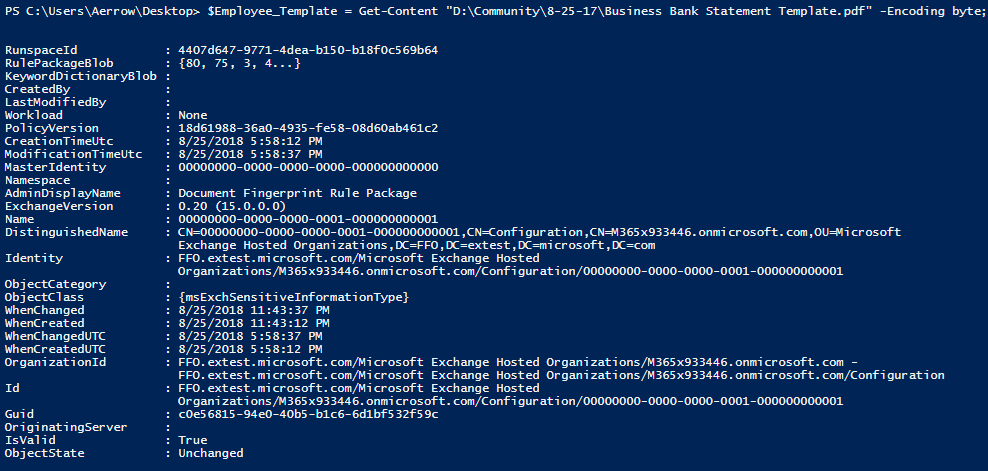The width and height of the screenshot is (988, 471).
Task: Click the IsValid value True
Action: click(x=193, y=440)
